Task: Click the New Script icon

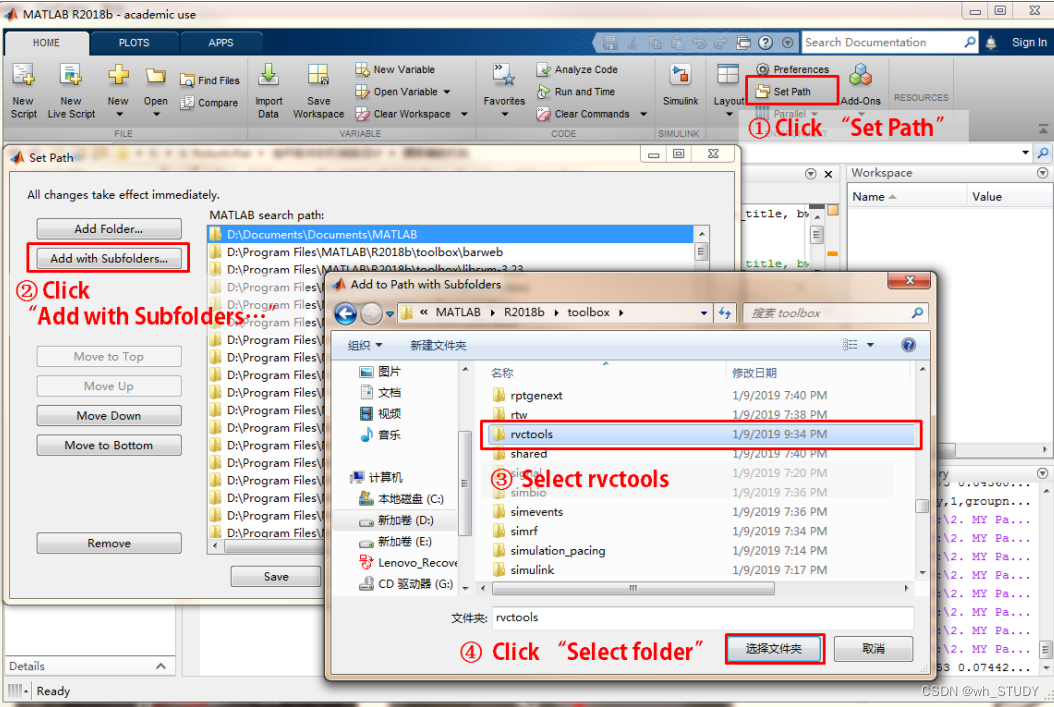Action: 24,75
